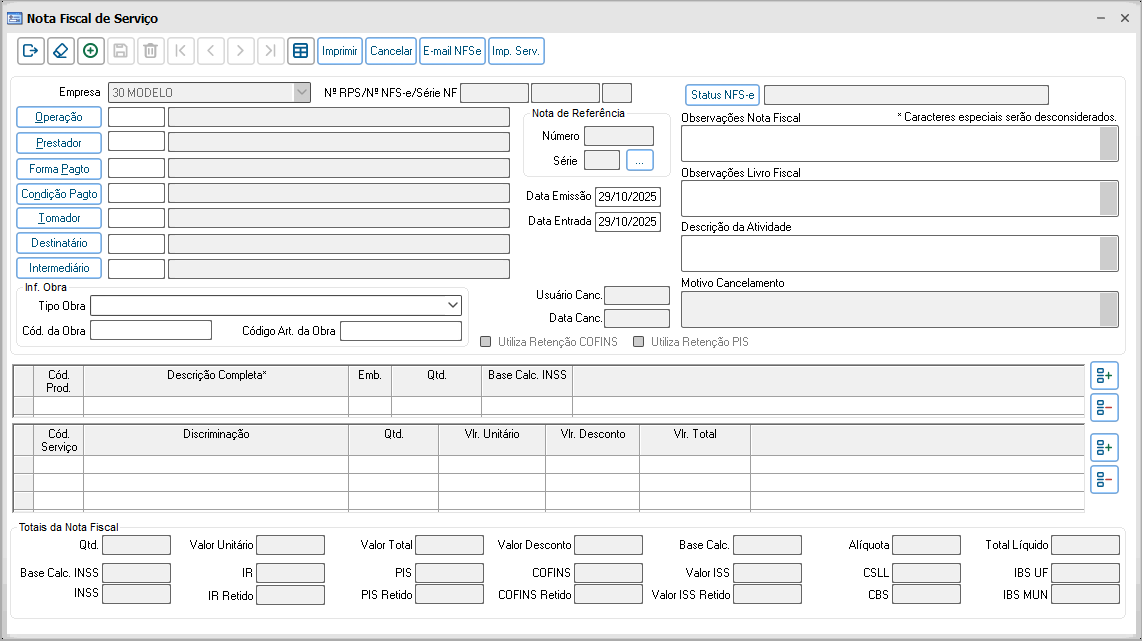Toggle the Utiliza Retenção PIS checkbox
This screenshot has height=641, width=1142.
point(638,342)
